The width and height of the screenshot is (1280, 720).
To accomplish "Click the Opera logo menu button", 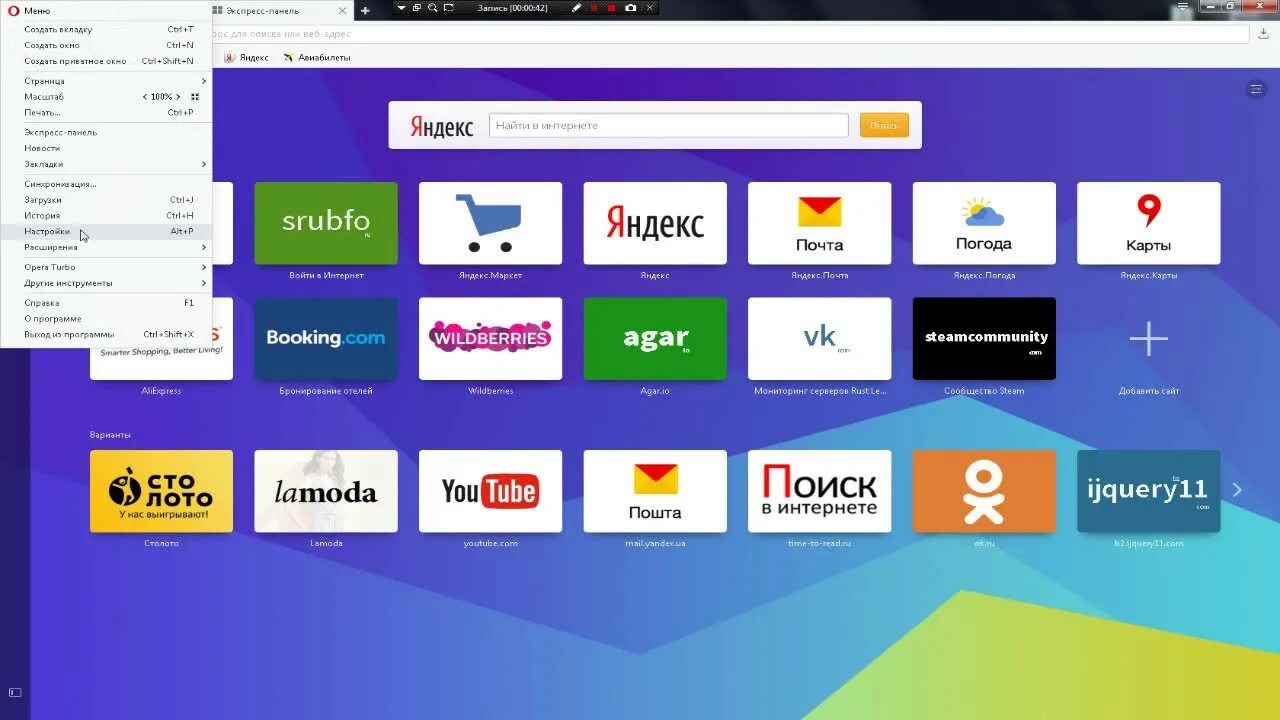I will tap(28, 10).
